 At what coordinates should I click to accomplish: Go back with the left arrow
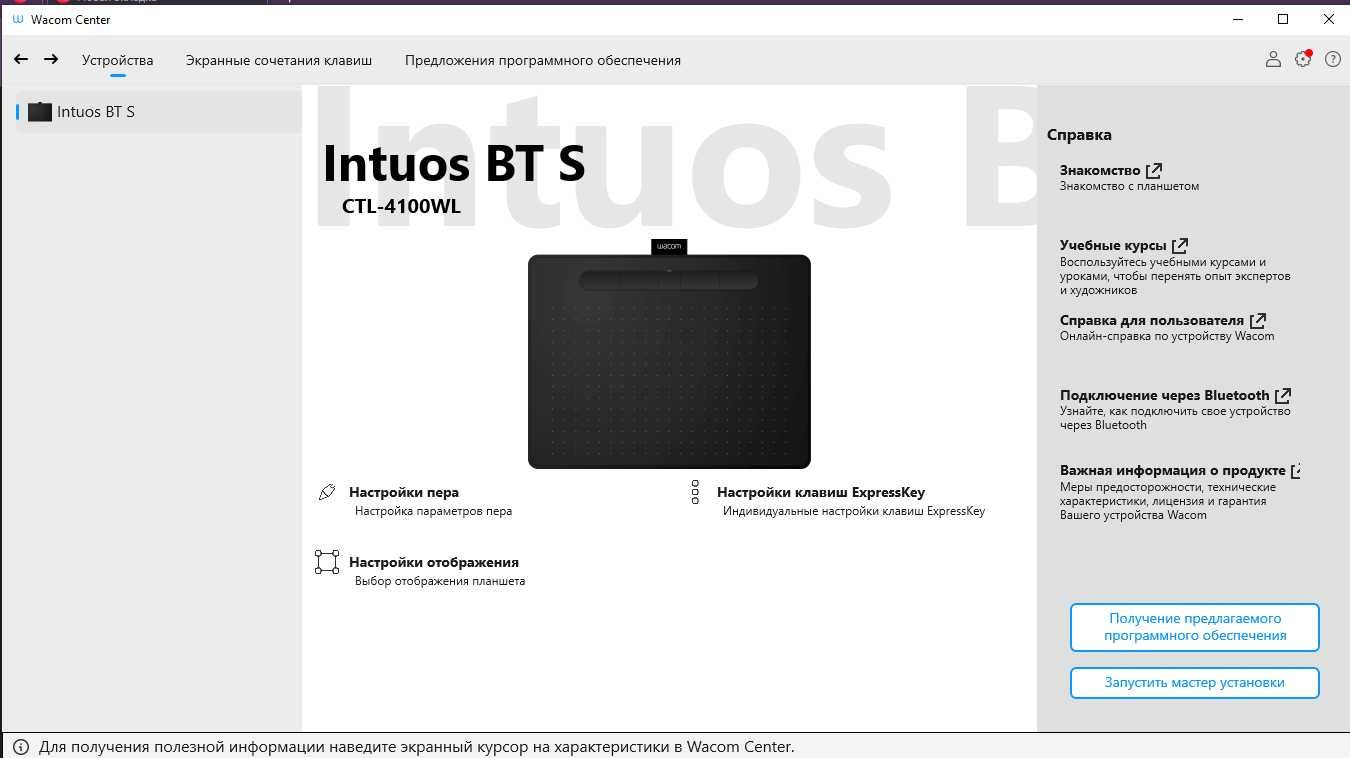pos(20,60)
